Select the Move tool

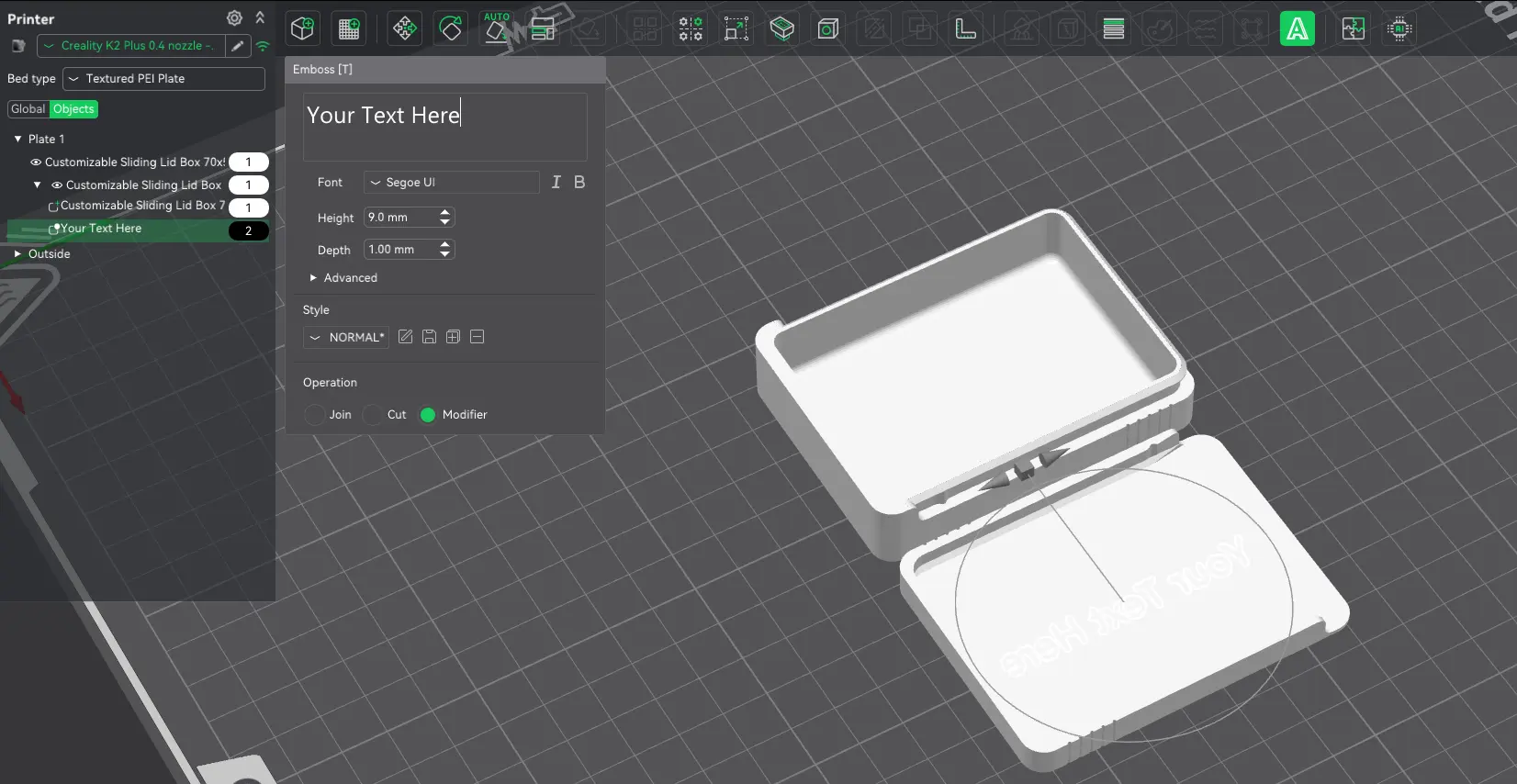(x=404, y=29)
